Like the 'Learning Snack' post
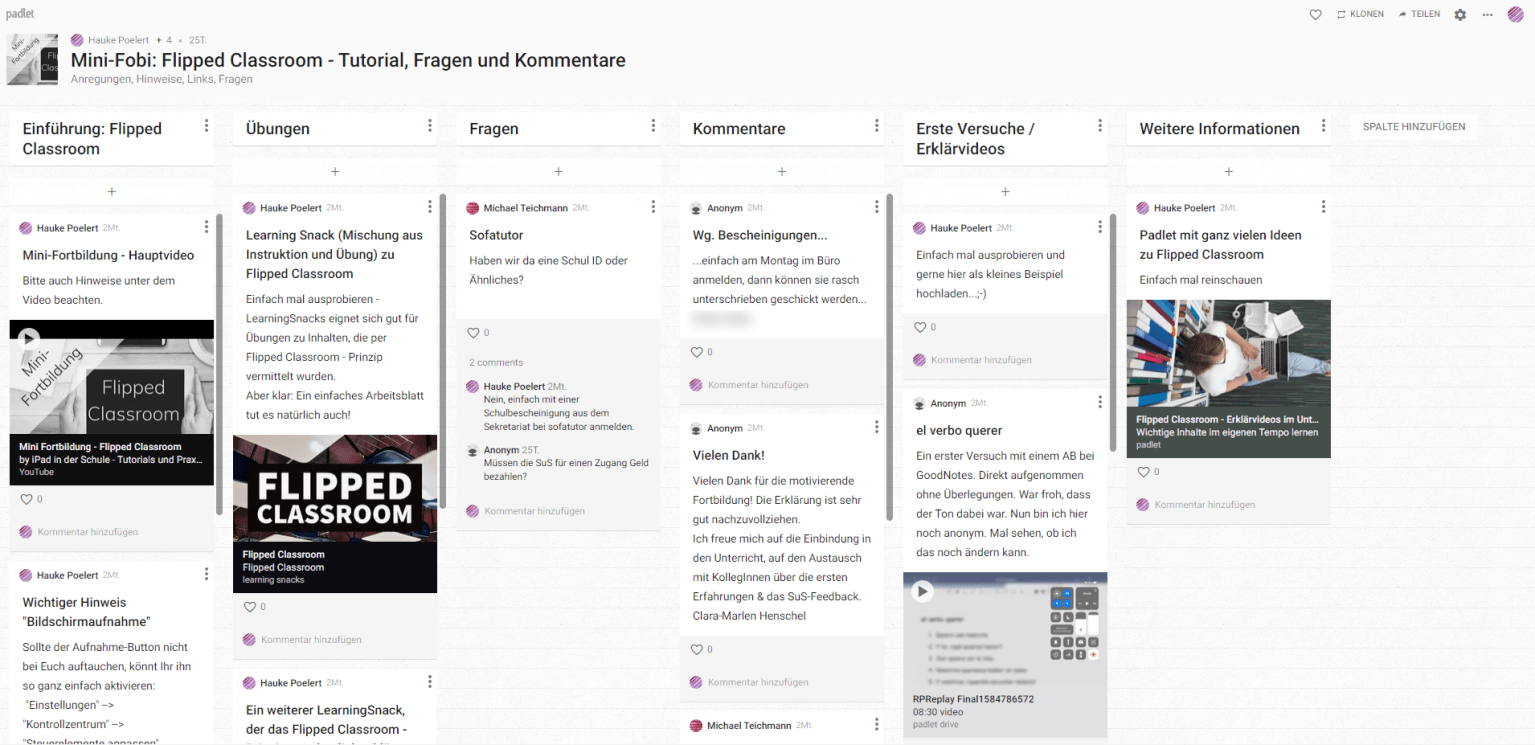Viewport: 1535px width, 745px height. pos(250,606)
